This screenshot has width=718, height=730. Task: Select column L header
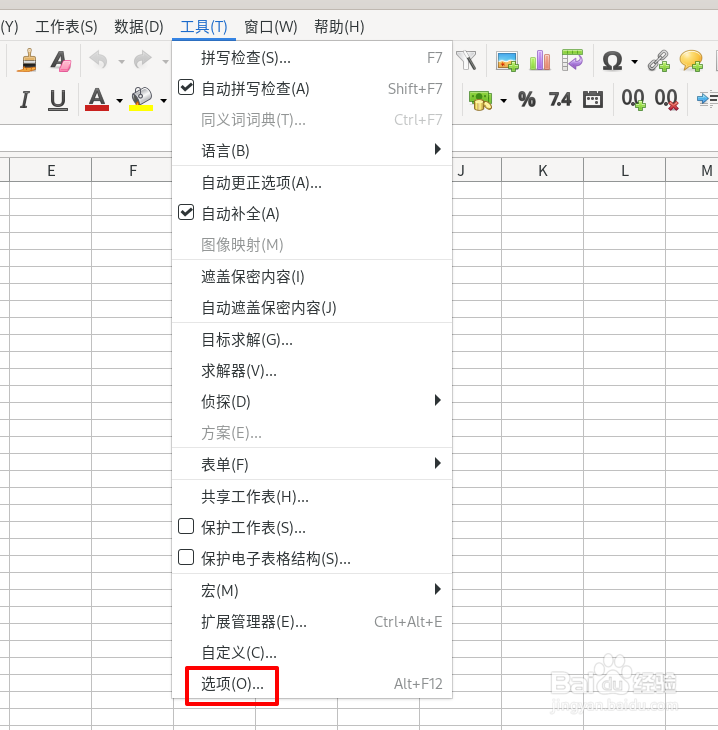click(x=624, y=170)
